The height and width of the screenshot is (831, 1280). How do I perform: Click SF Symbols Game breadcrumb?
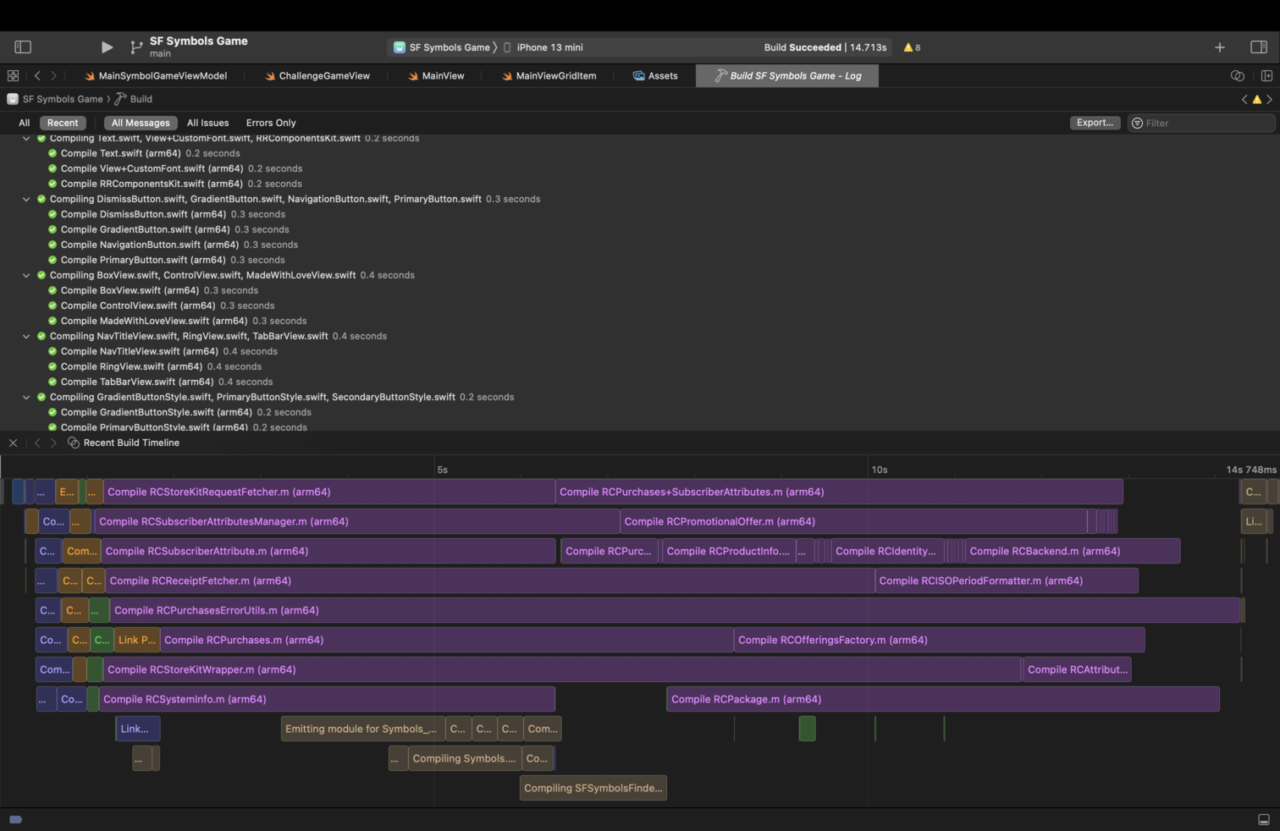click(56, 99)
